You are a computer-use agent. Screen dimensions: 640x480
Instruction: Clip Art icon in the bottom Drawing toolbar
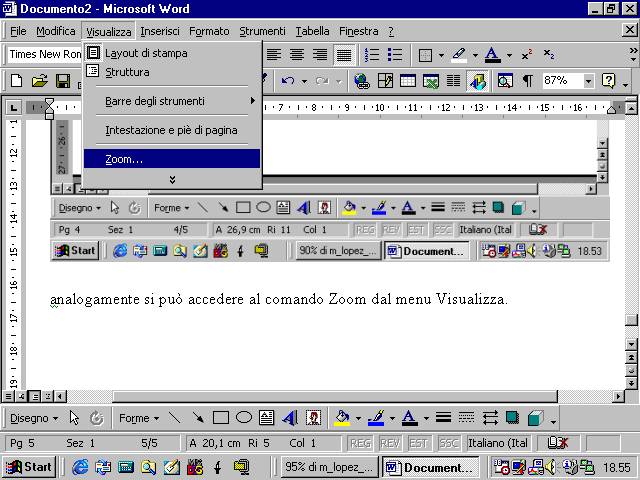[x=313, y=418]
